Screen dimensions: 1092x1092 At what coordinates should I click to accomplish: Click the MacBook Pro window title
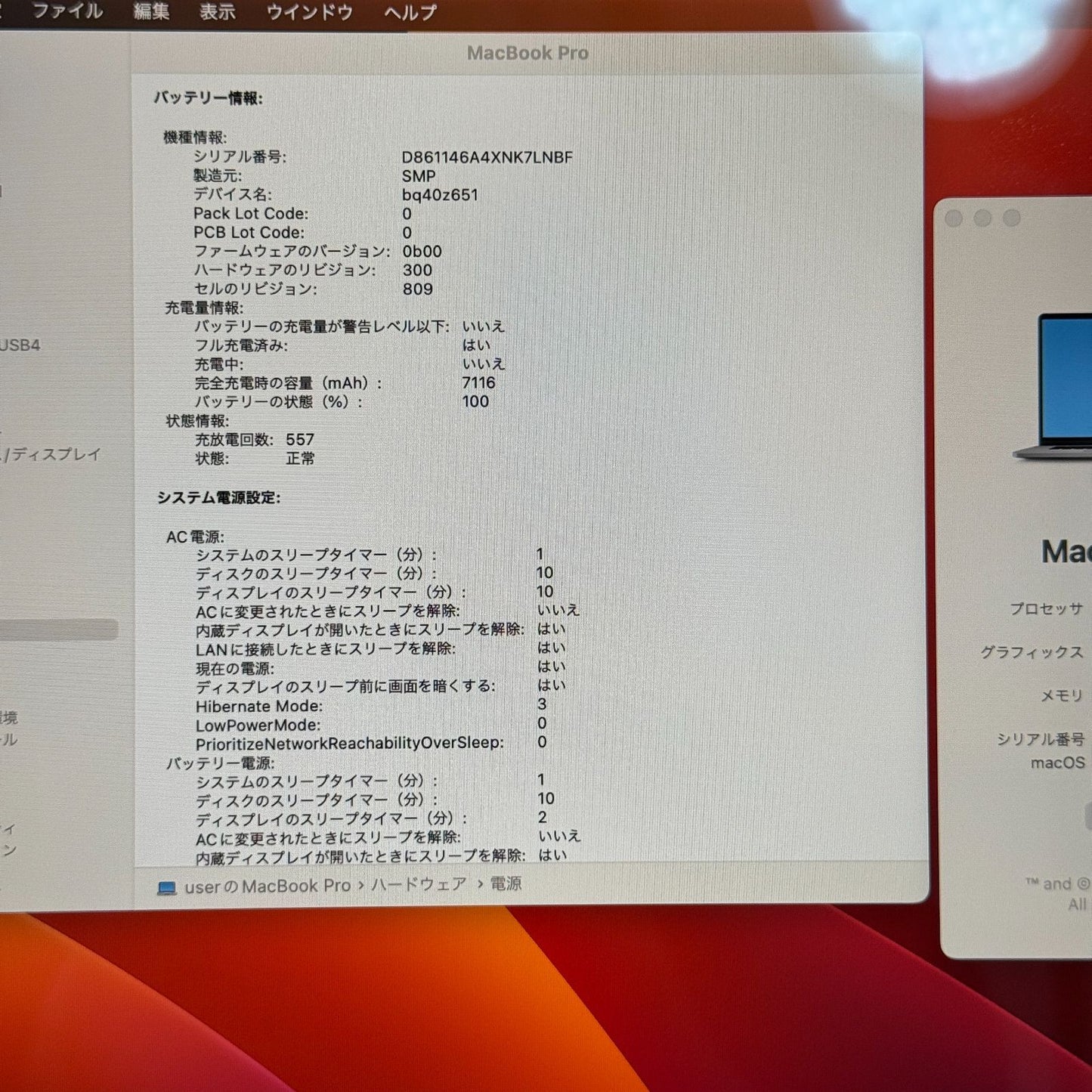(x=527, y=53)
